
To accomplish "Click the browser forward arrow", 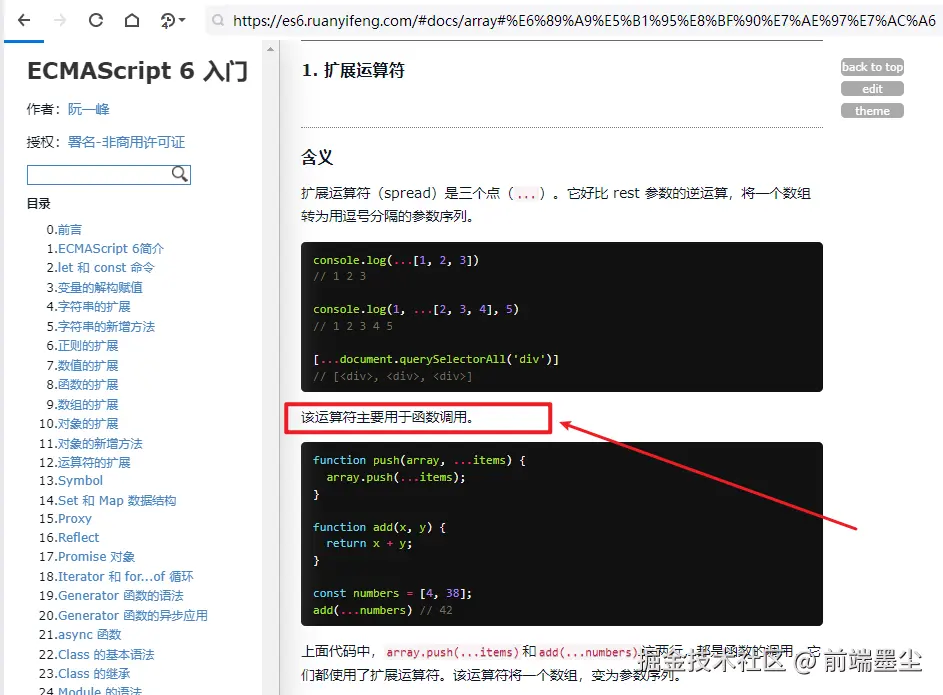I will pyautogui.click(x=62, y=18).
